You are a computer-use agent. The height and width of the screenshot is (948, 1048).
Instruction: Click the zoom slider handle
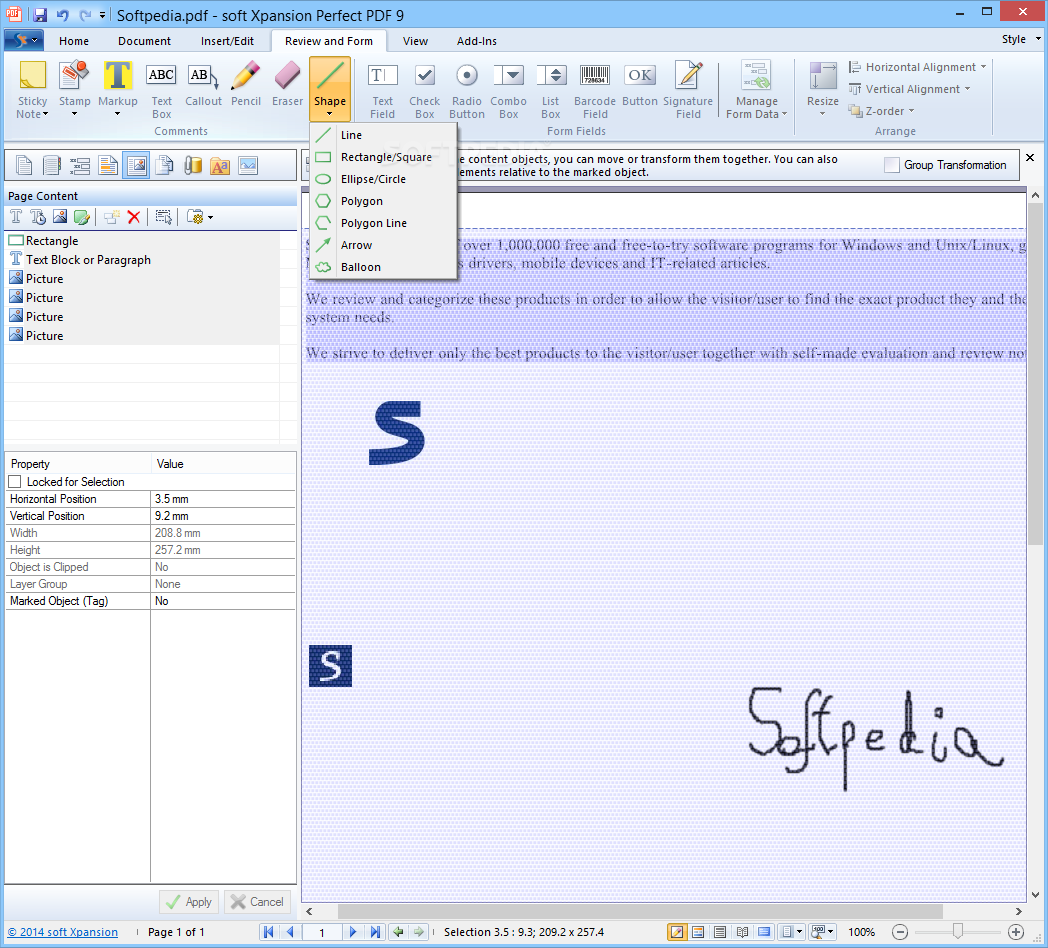958,932
